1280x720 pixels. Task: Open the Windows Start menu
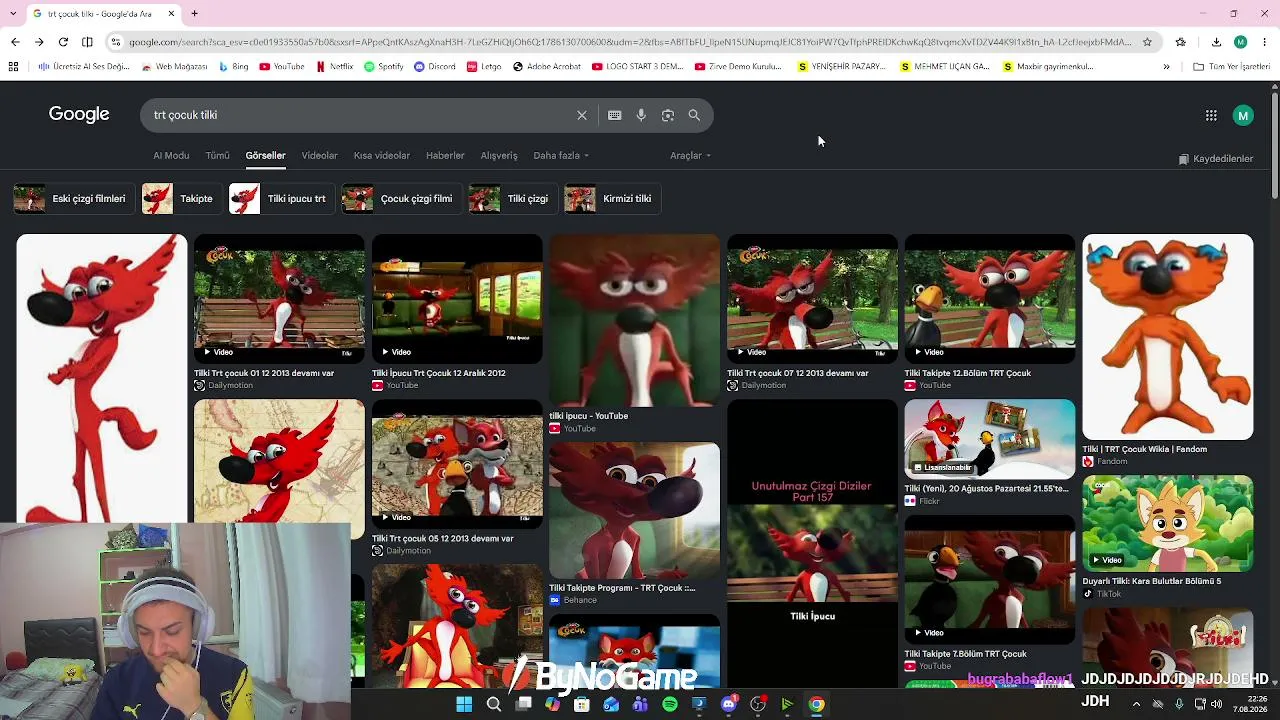click(464, 704)
